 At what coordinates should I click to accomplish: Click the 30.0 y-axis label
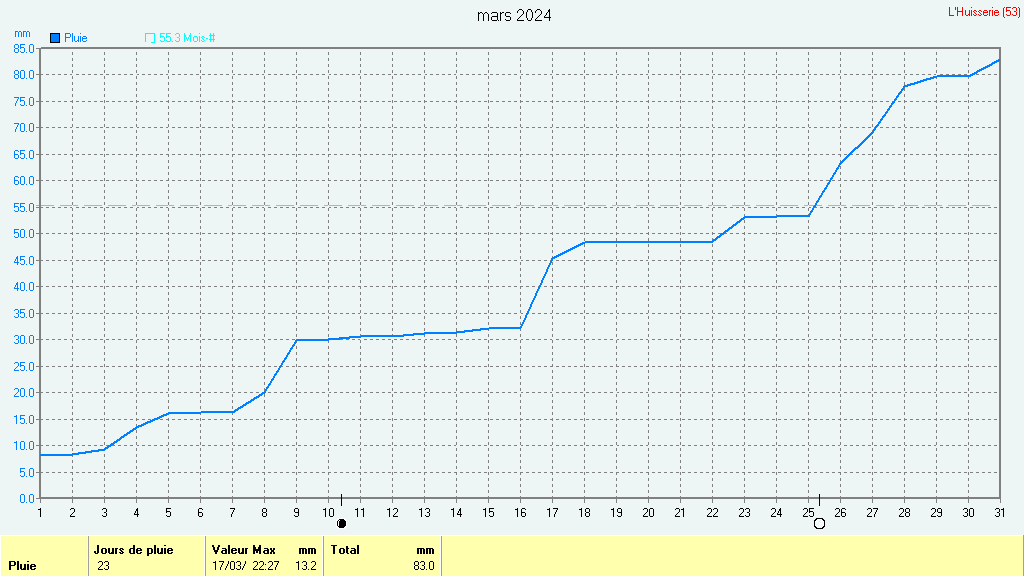pos(24,340)
